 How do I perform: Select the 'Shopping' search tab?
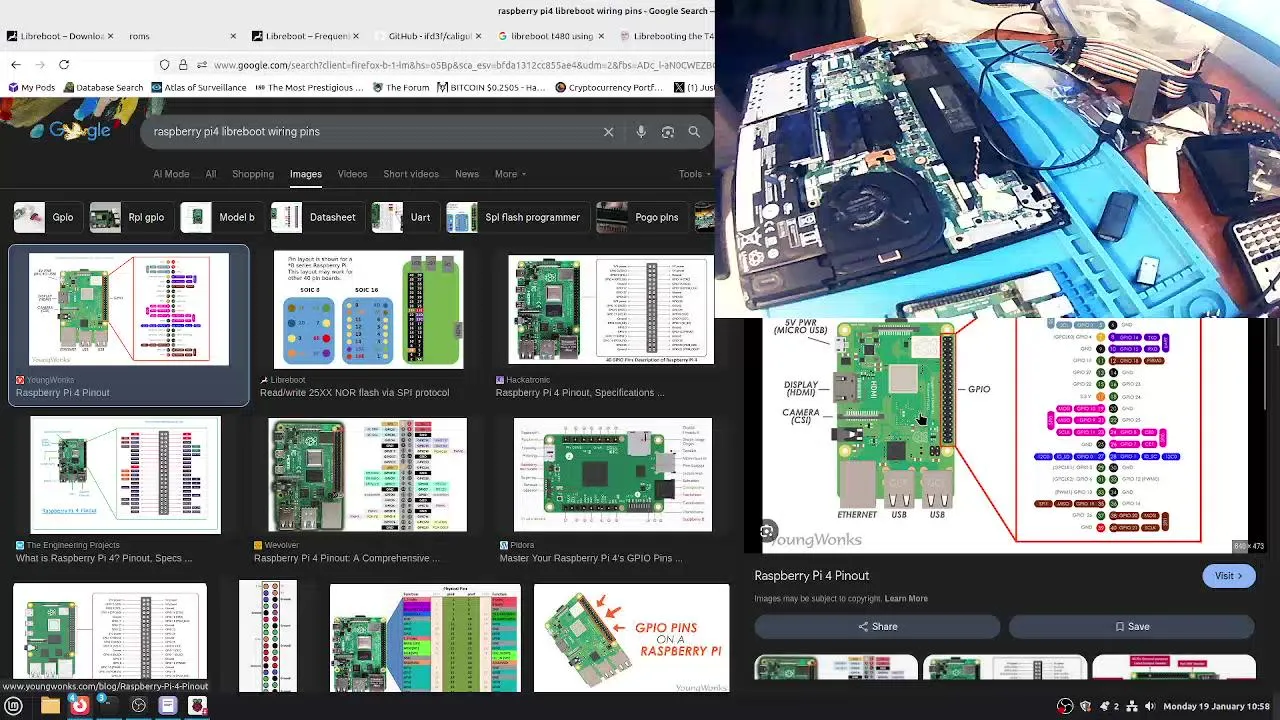click(x=253, y=174)
